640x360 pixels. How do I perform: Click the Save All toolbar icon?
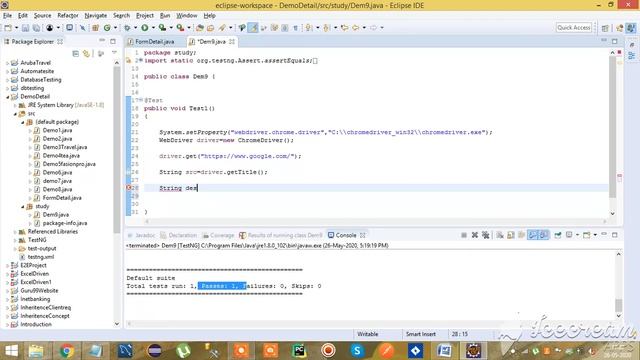point(36,28)
